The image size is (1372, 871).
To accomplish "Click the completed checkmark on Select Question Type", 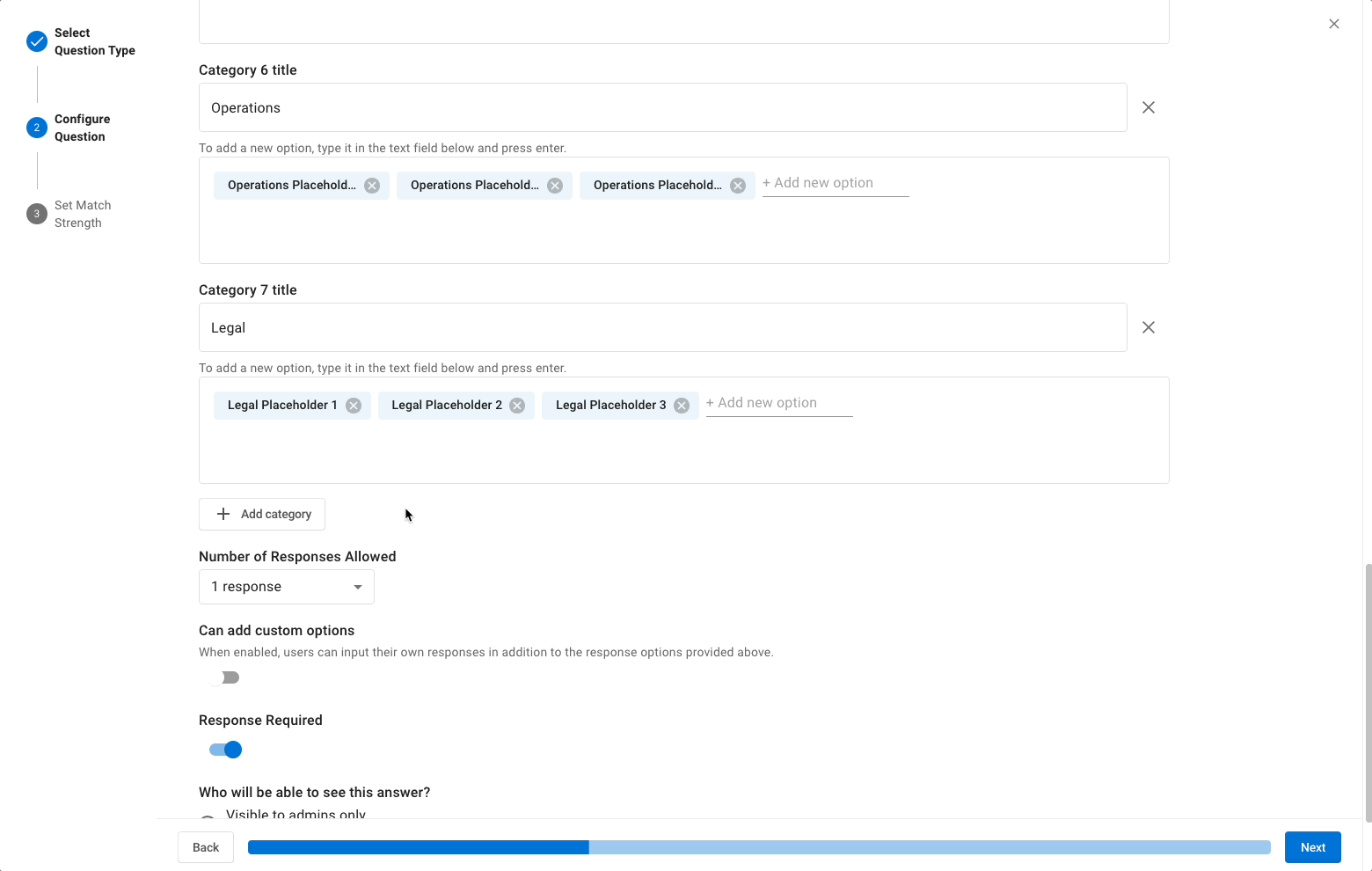I will pos(36,40).
